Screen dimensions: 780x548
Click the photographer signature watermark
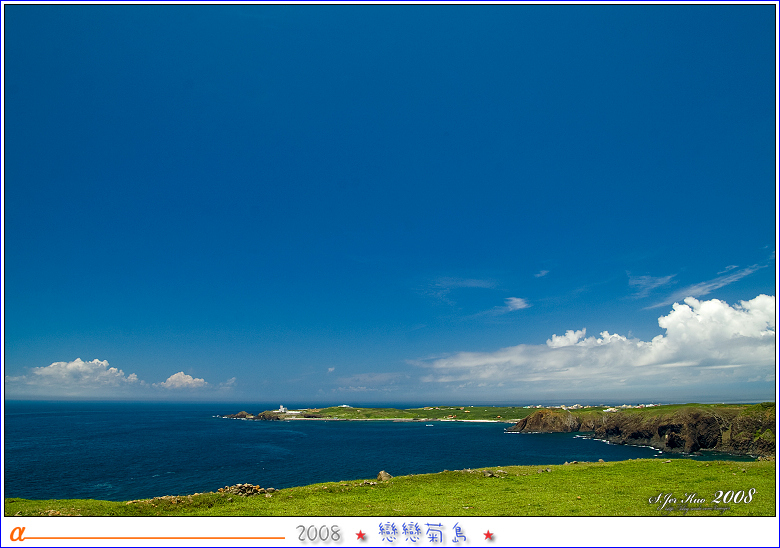click(x=680, y=499)
